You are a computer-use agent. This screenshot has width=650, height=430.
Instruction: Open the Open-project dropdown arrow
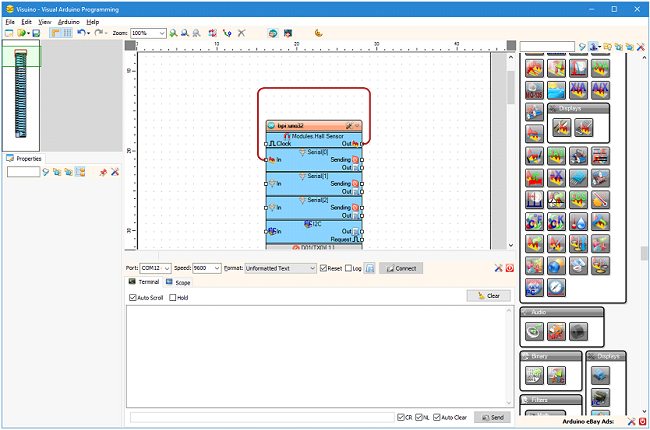pos(28,34)
